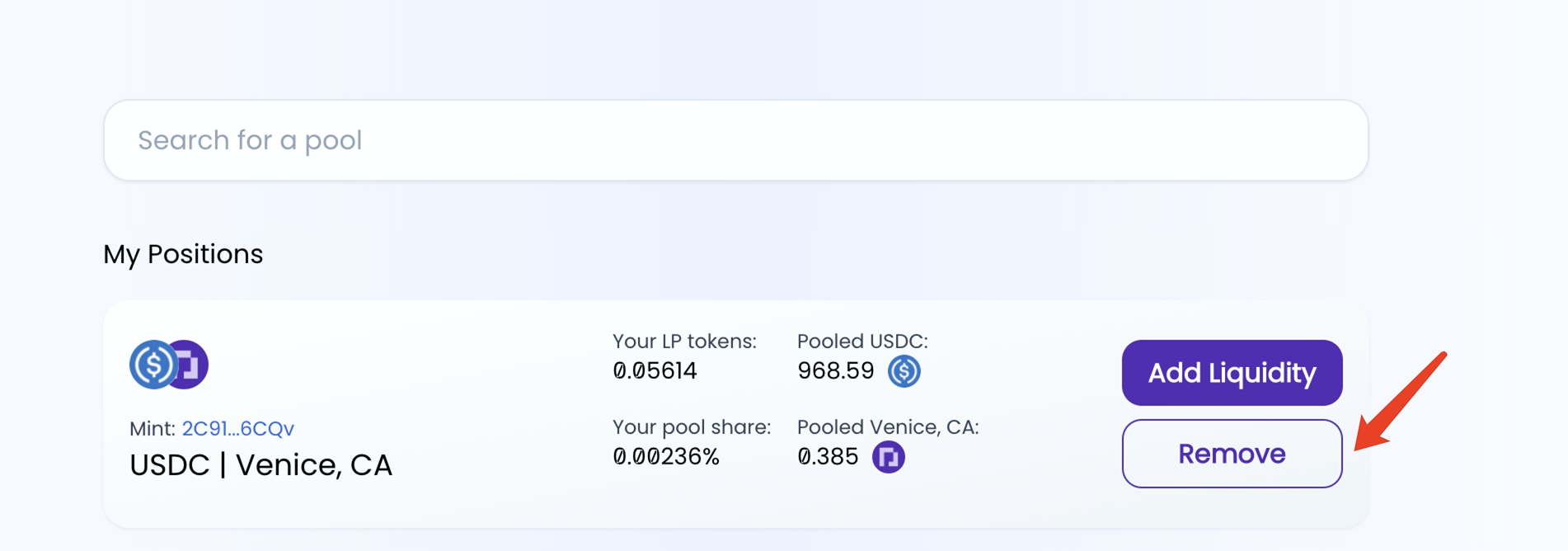Click the My Positions heading
The height and width of the screenshot is (551, 1568).
(x=183, y=254)
